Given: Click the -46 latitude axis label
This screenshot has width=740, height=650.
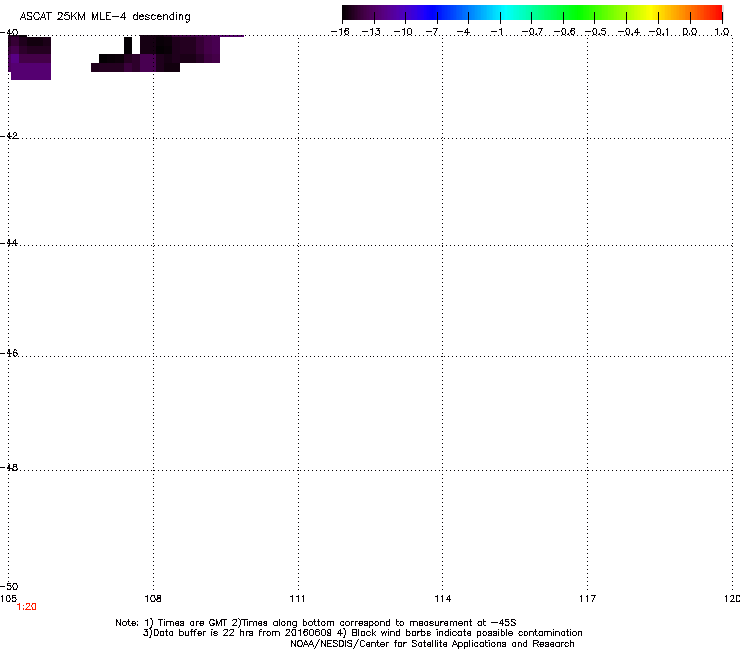Looking at the screenshot, I should tap(9, 353).
